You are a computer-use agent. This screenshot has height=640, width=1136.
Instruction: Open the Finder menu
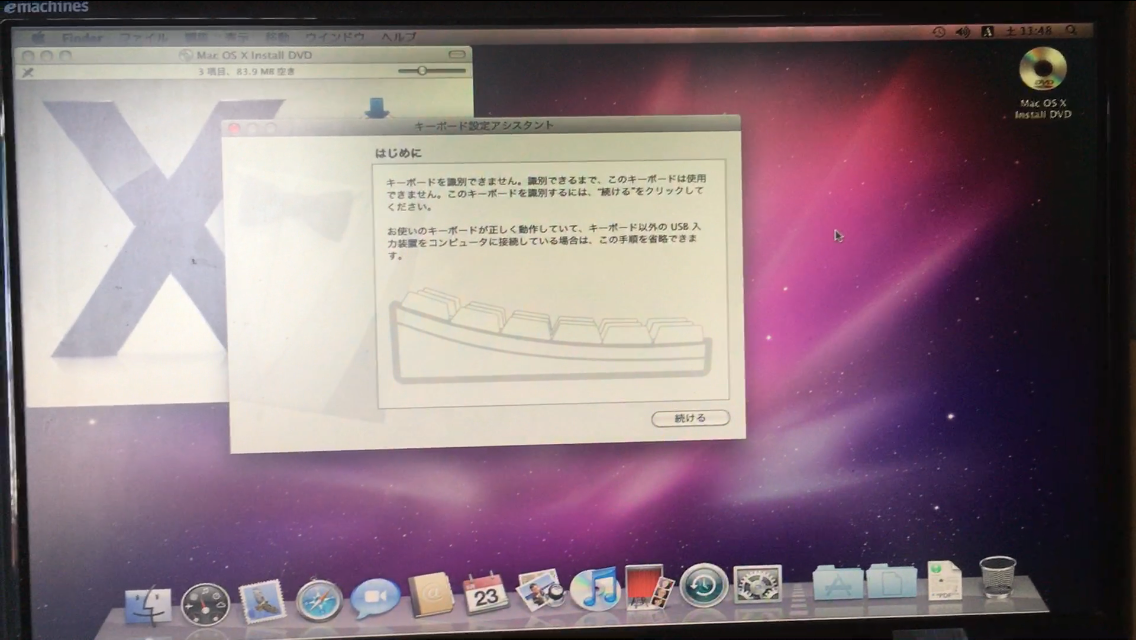point(82,37)
